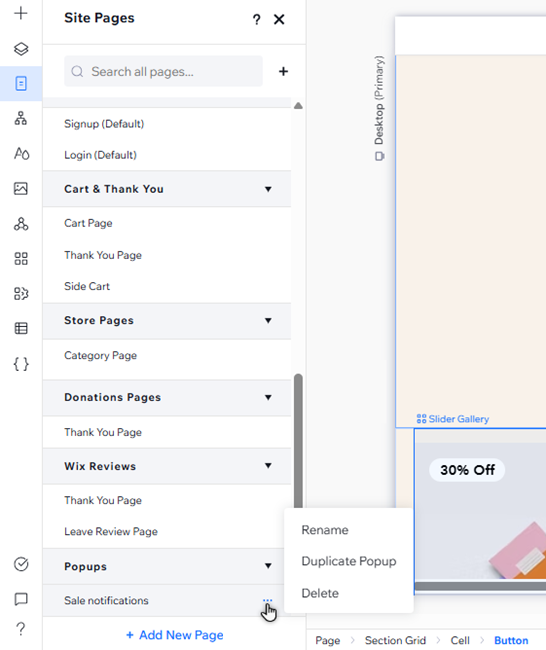Open the Help icon at sidebar bottom
Image resolution: width=546 pixels, height=650 pixels.
(x=21, y=629)
